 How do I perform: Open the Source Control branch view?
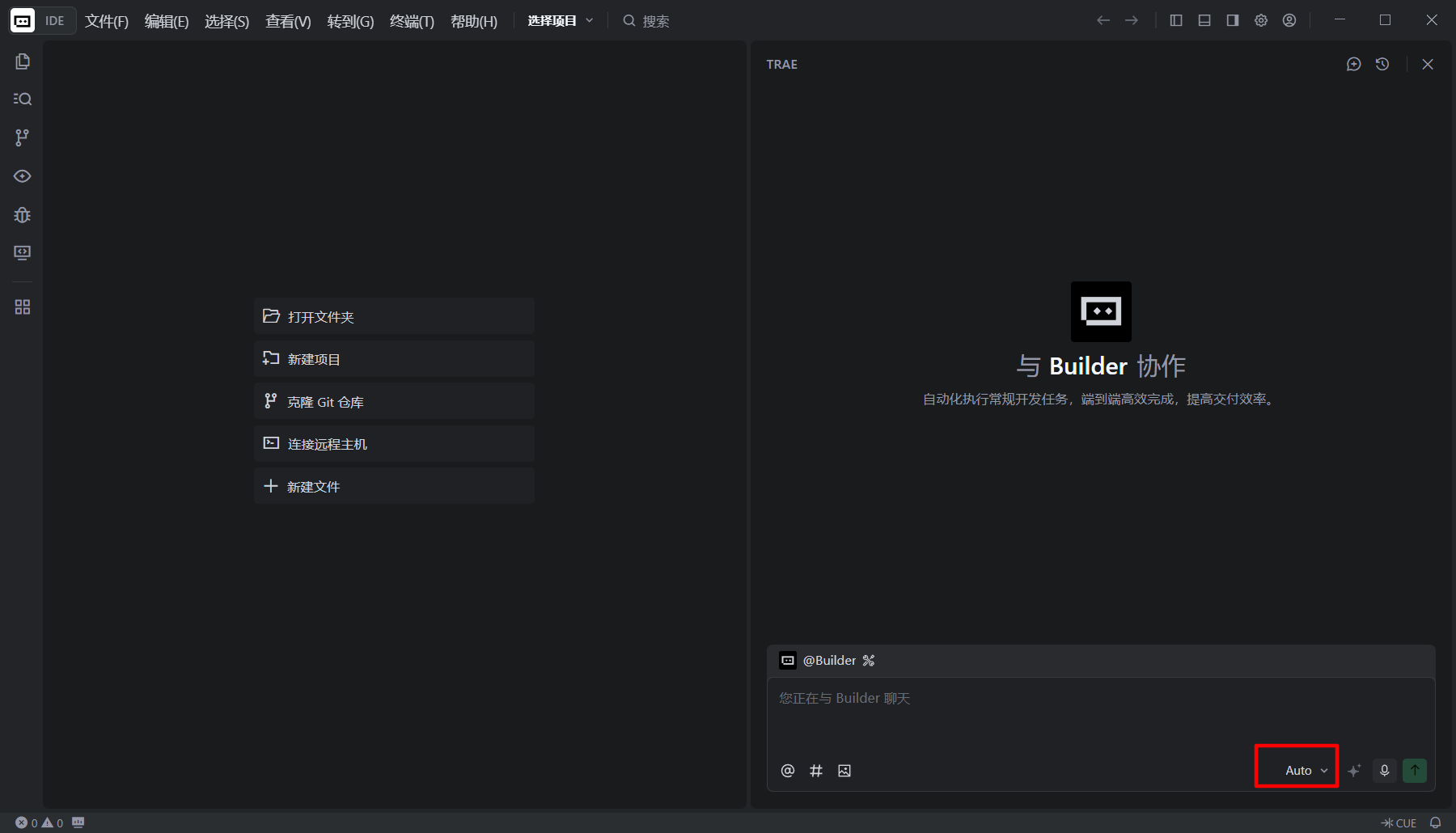(x=23, y=137)
